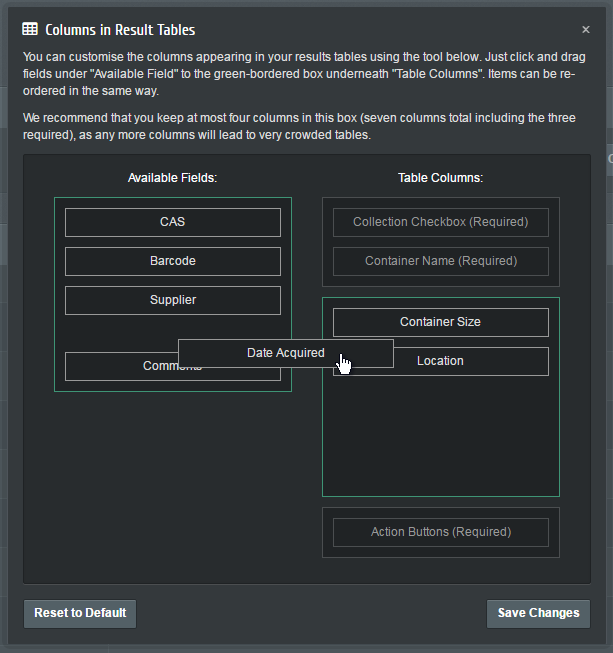Click Reset to Default button
This screenshot has height=653, width=613.
click(80, 613)
